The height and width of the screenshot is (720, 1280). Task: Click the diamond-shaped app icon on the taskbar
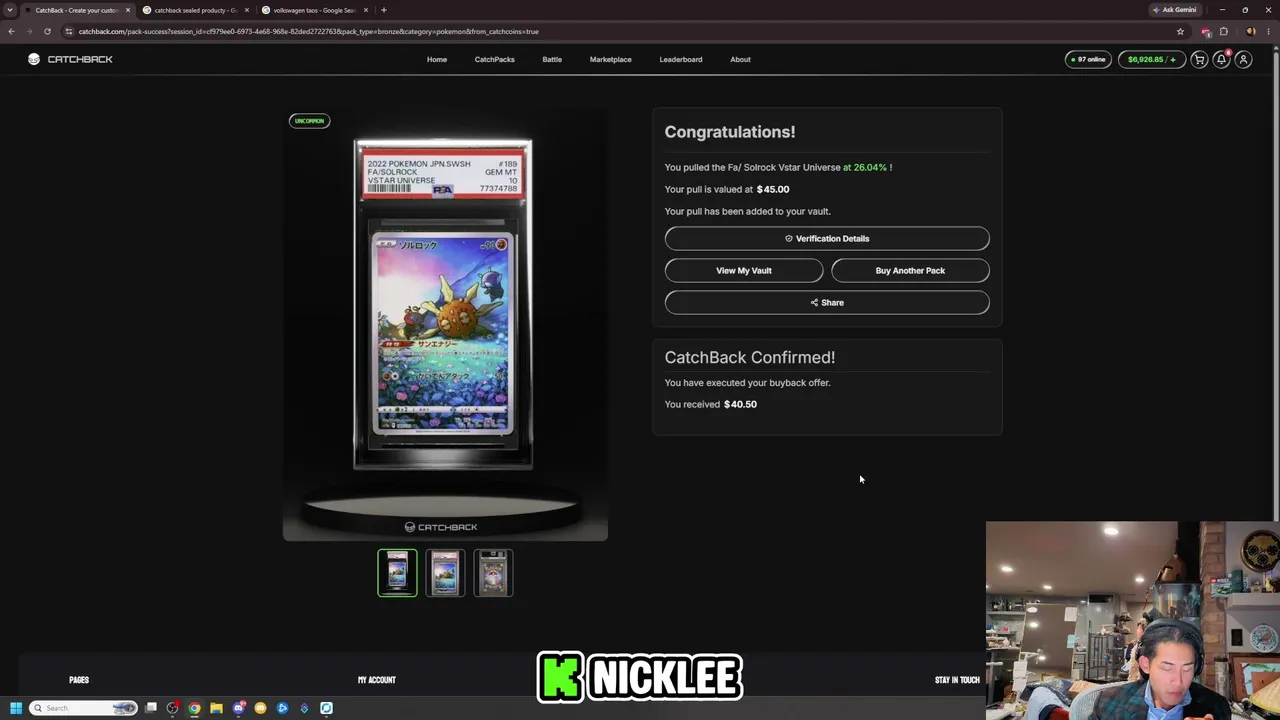point(304,708)
